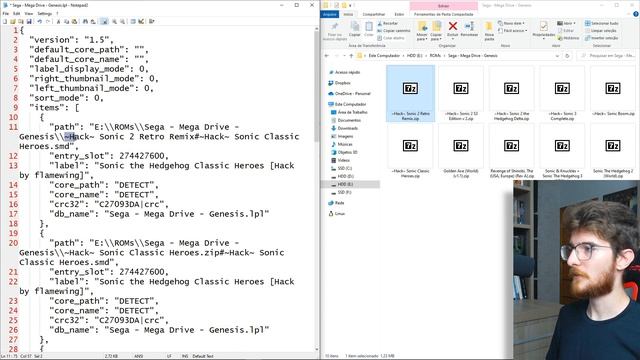640x360 pixels.
Task: Click the 'crc32' line 16 text in Notepad2
Action: [x=109, y=204]
